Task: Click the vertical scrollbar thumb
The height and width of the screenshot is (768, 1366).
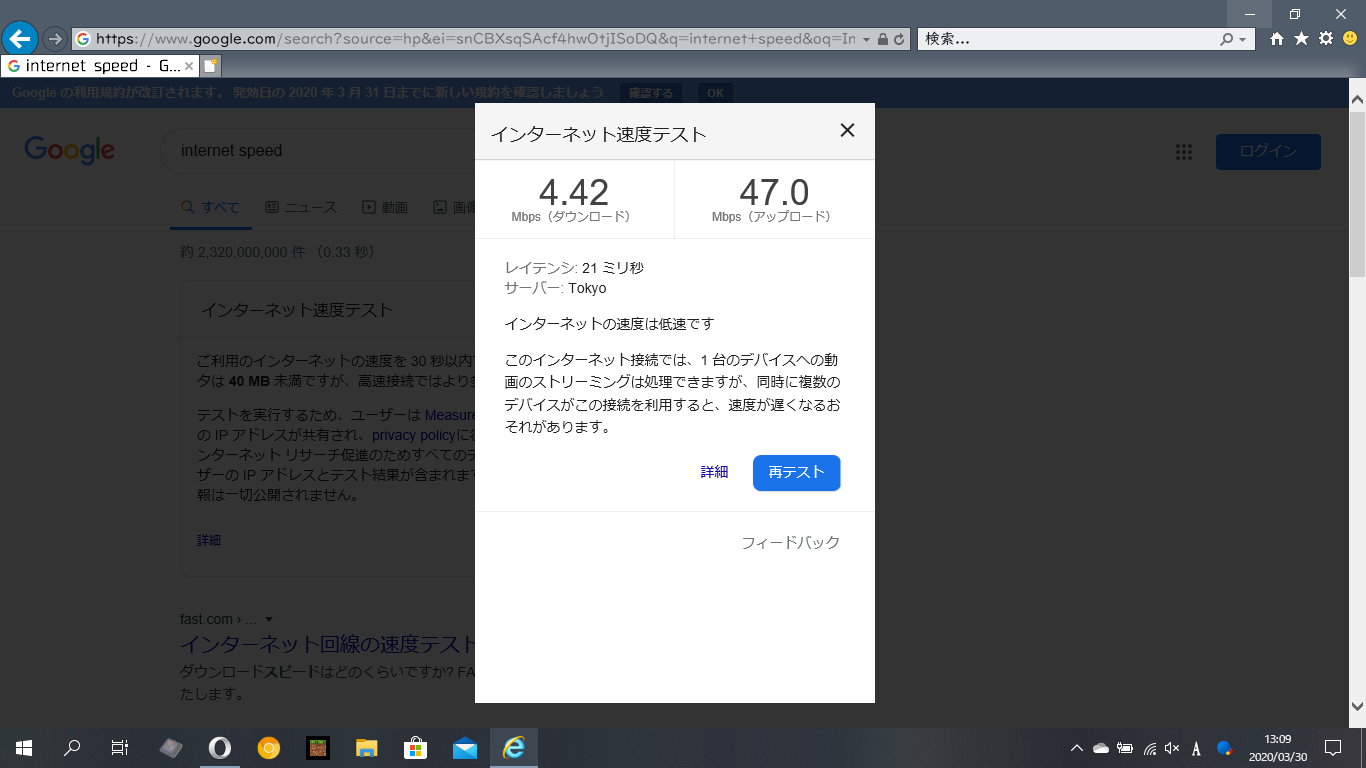Action: 1357,194
